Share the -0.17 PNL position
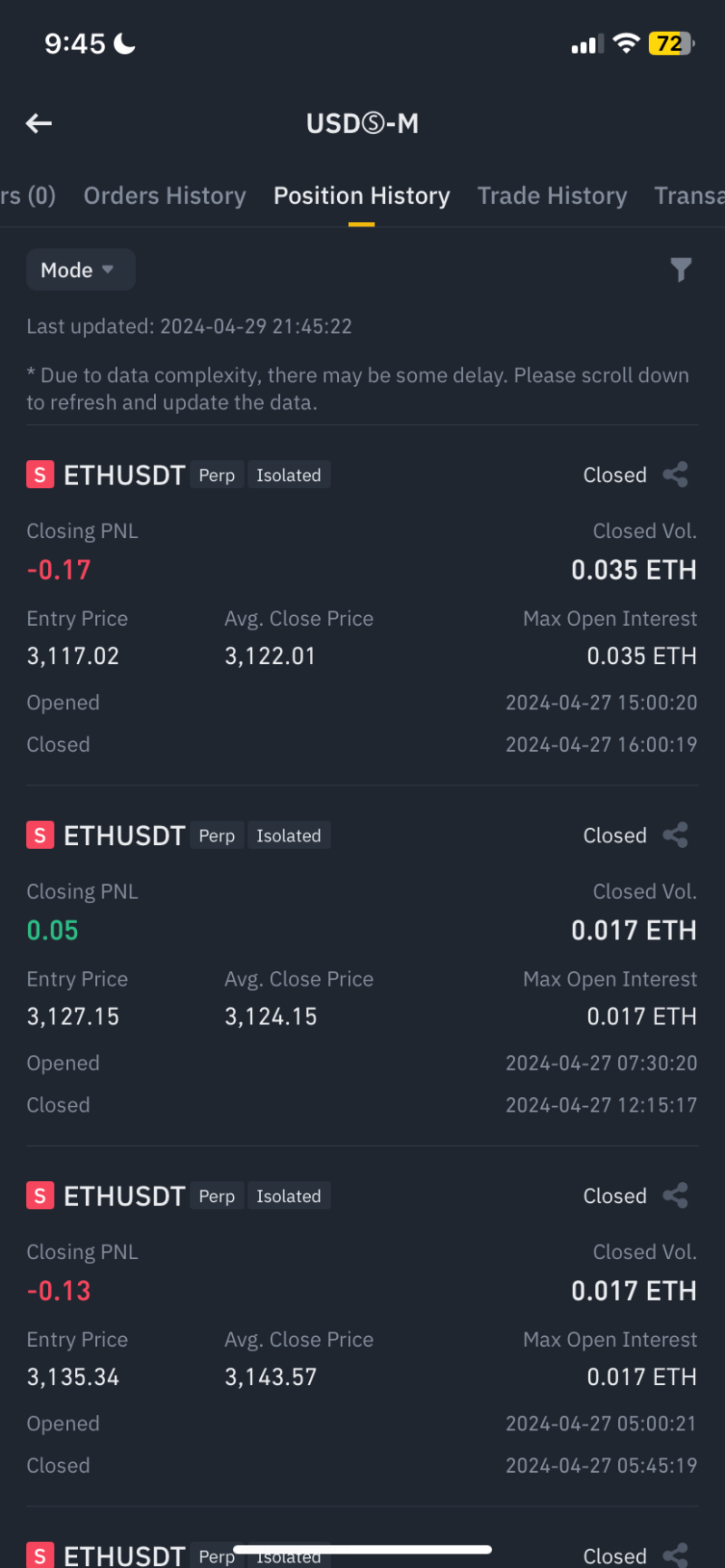725x1568 pixels. point(676,475)
